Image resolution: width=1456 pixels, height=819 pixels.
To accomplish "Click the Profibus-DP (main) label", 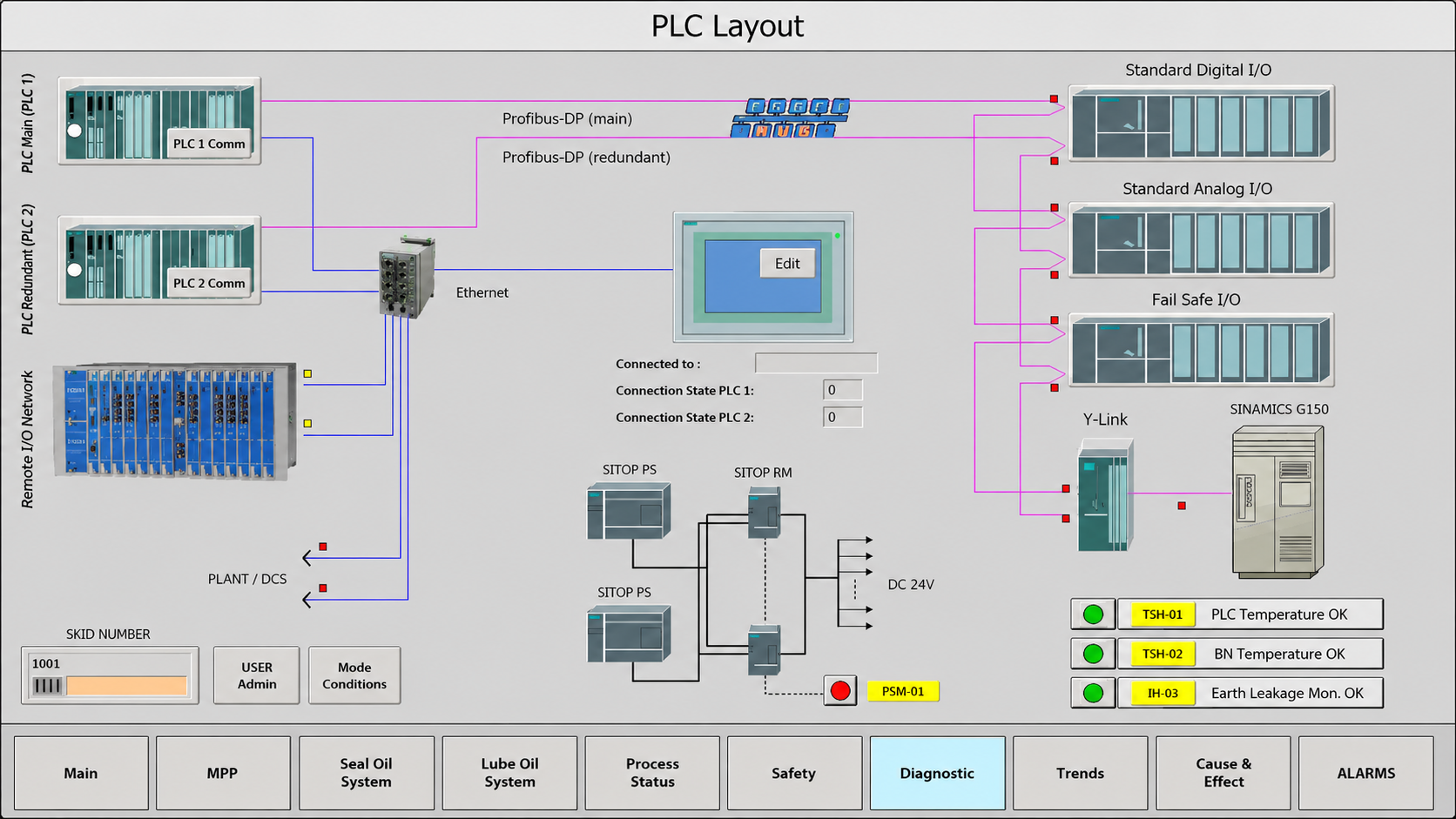I will pos(567,118).
